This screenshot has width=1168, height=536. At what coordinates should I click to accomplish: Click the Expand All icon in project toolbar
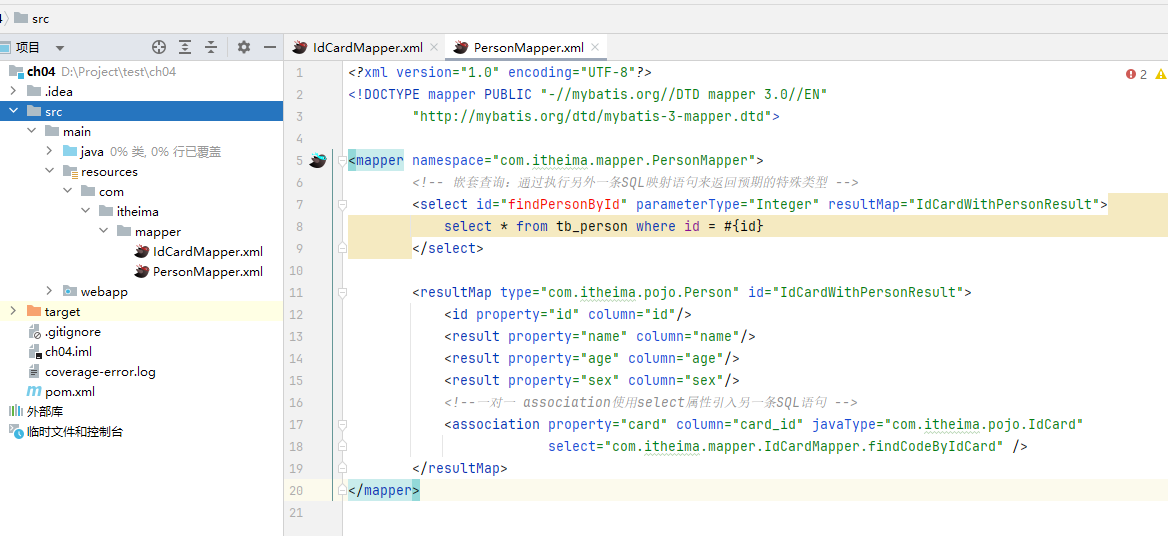click(x=185, y=47)
